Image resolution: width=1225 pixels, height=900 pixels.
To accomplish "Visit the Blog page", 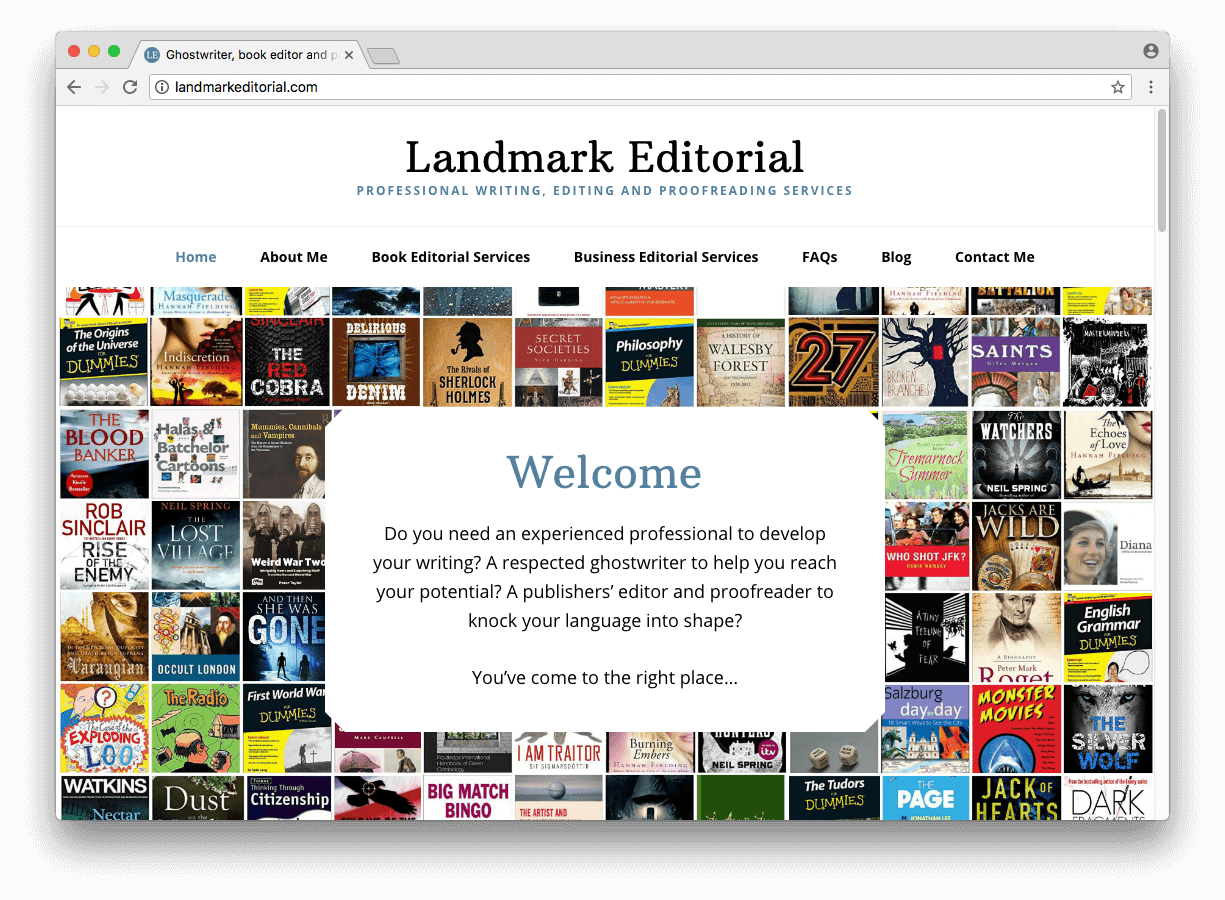I will pyautogui.click(x=896, y=257).
